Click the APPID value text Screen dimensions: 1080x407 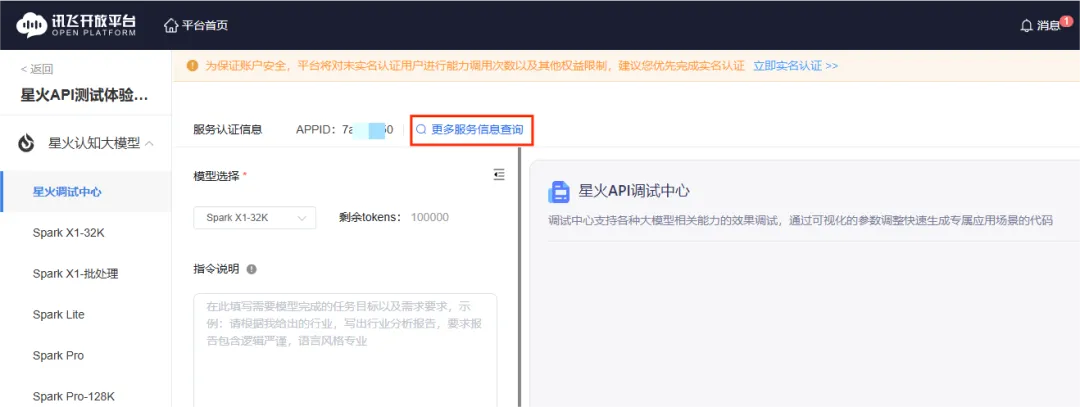pos(367,129)
